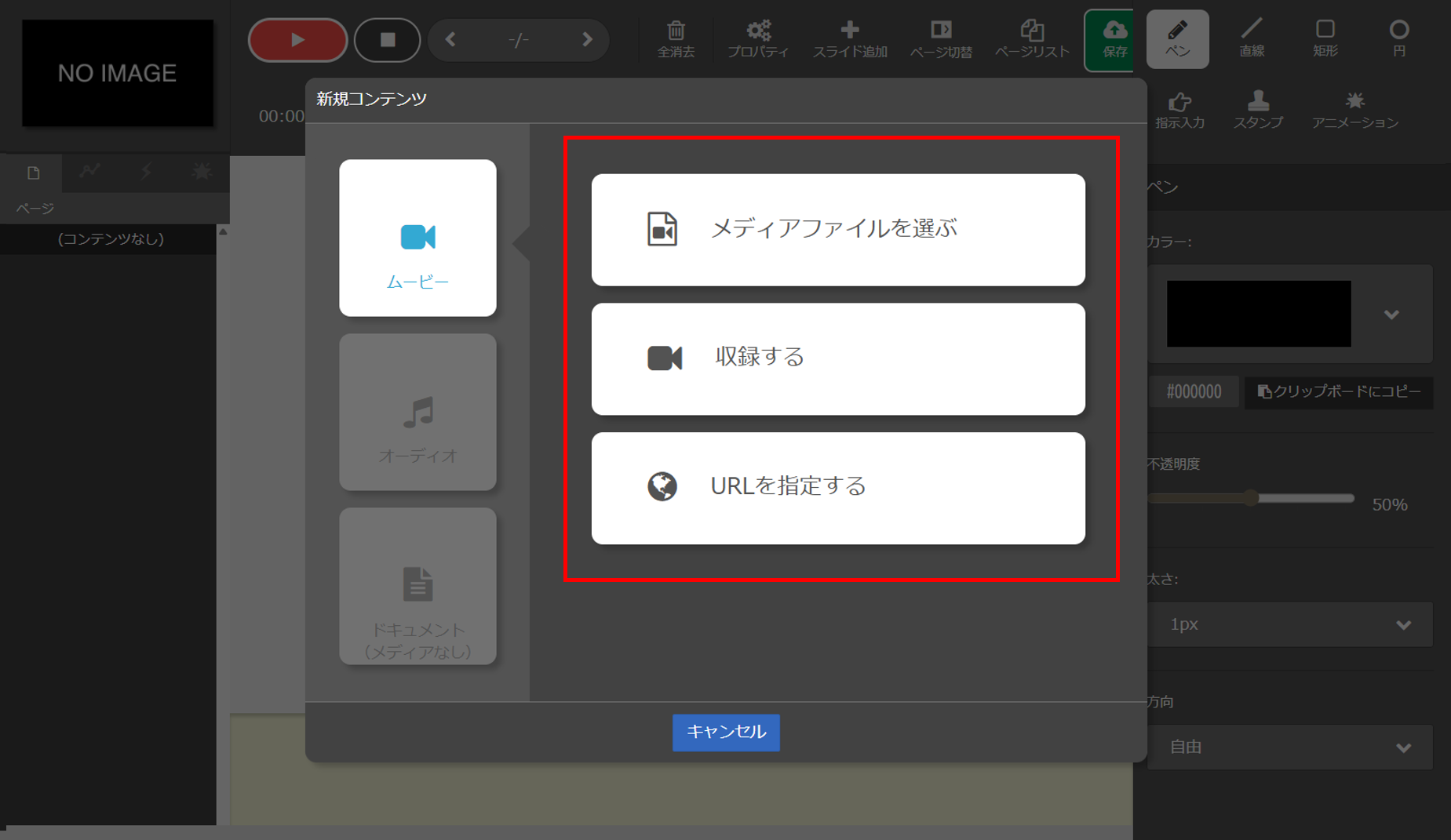Adjust the opacity slider handle

pyautogui.click(x=1252, y=498)
